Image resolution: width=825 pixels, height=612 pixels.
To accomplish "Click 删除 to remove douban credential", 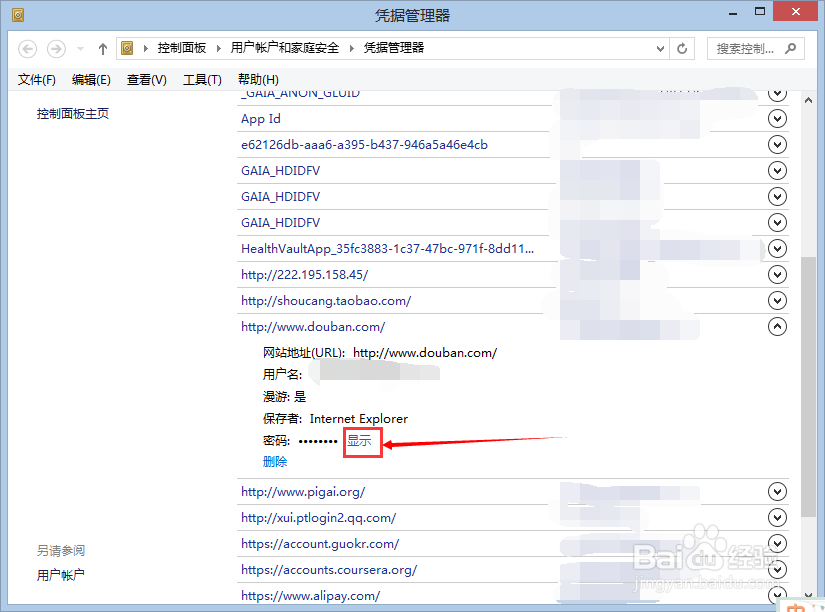I will click(275, 461).
